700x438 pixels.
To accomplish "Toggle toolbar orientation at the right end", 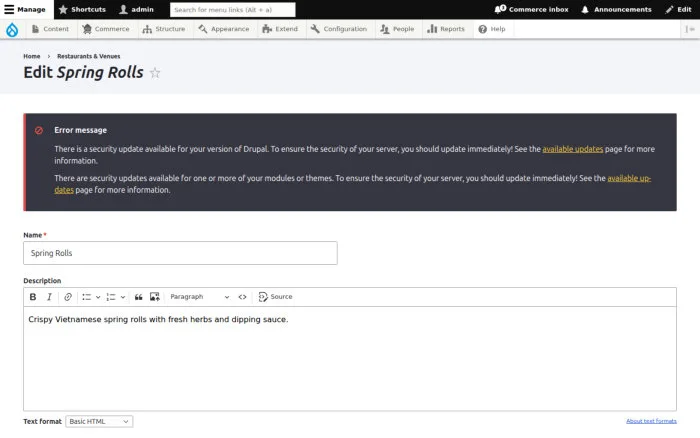I will [690, 29].
